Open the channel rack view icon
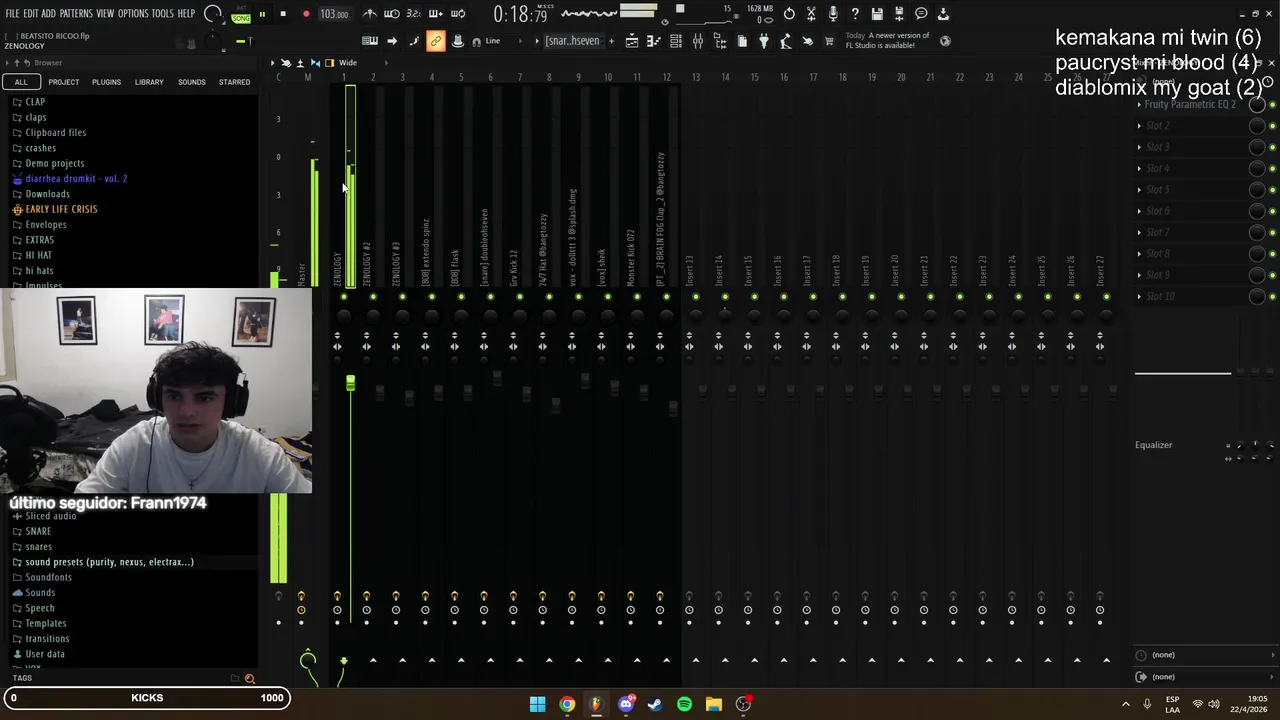 coord(676,41)
